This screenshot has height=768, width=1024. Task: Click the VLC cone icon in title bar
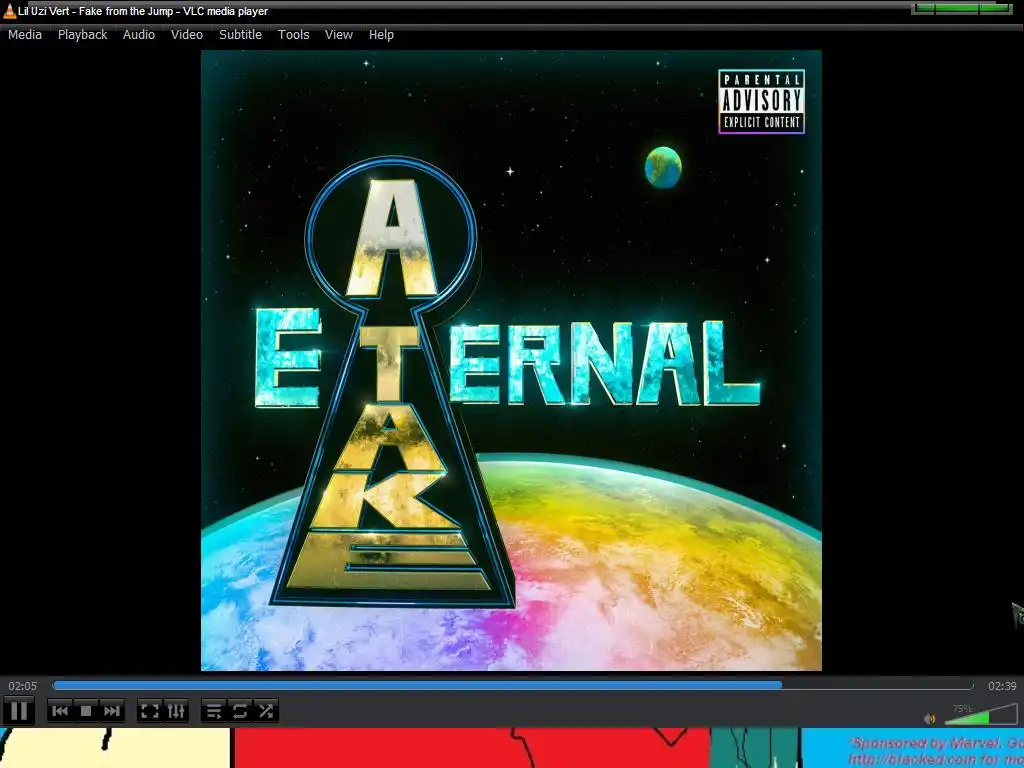[x=9, y=10]
